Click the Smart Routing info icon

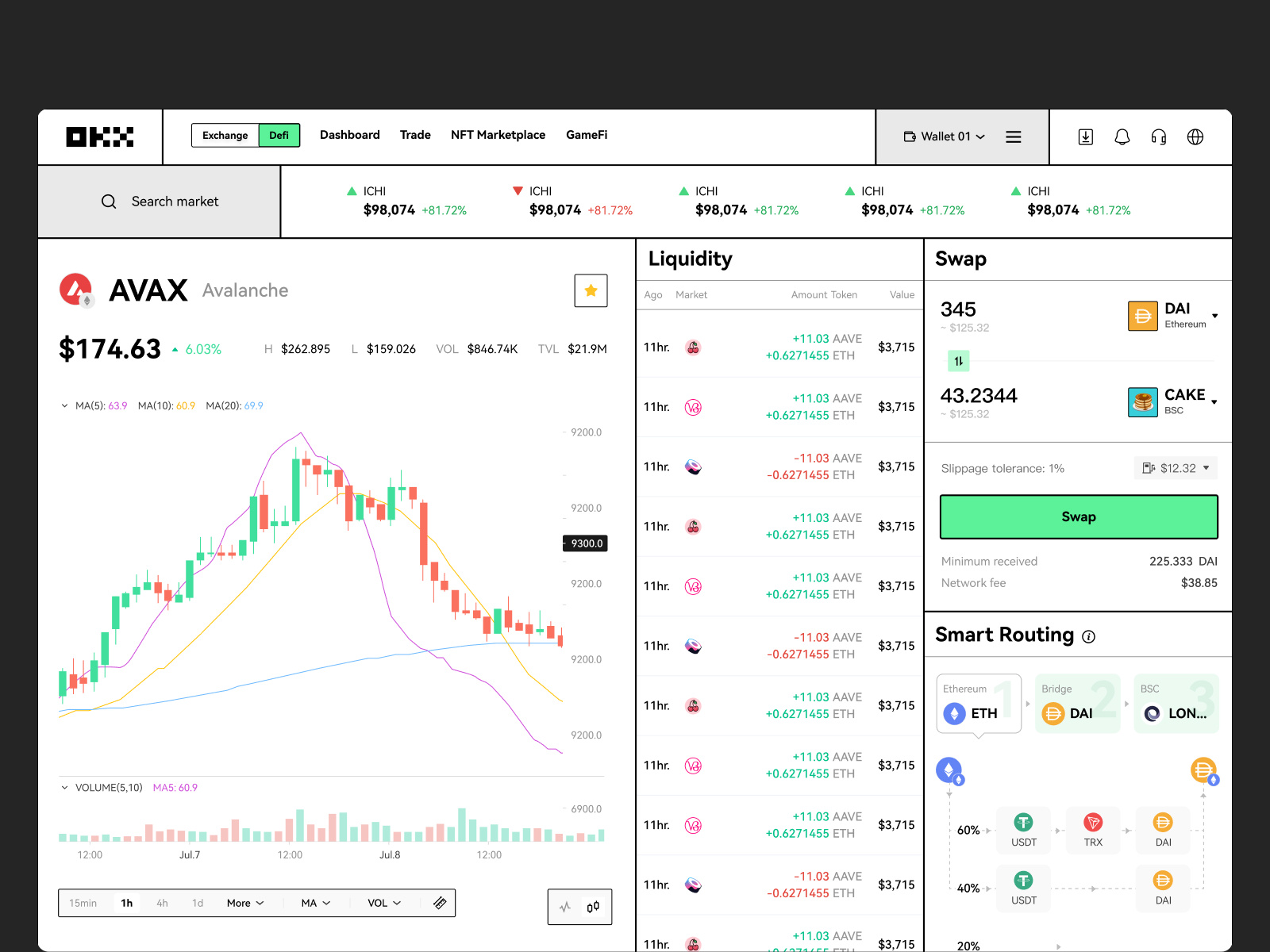(1089, 636)
